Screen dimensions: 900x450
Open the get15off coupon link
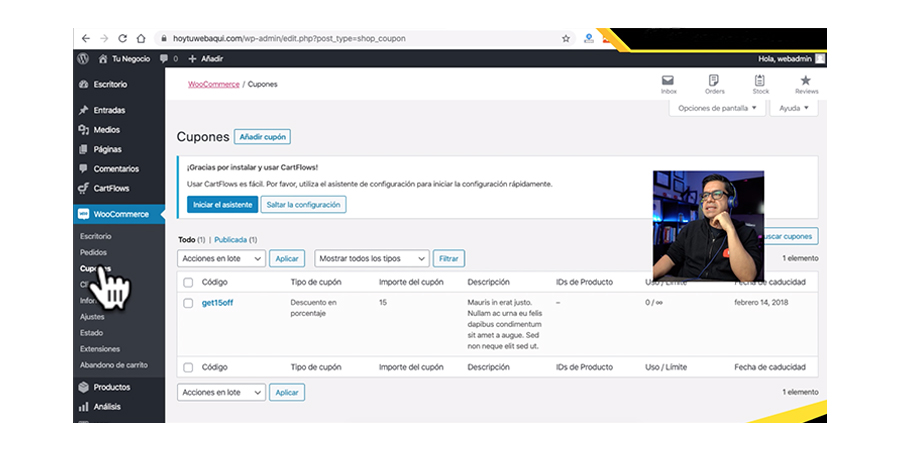pos(218,303)
